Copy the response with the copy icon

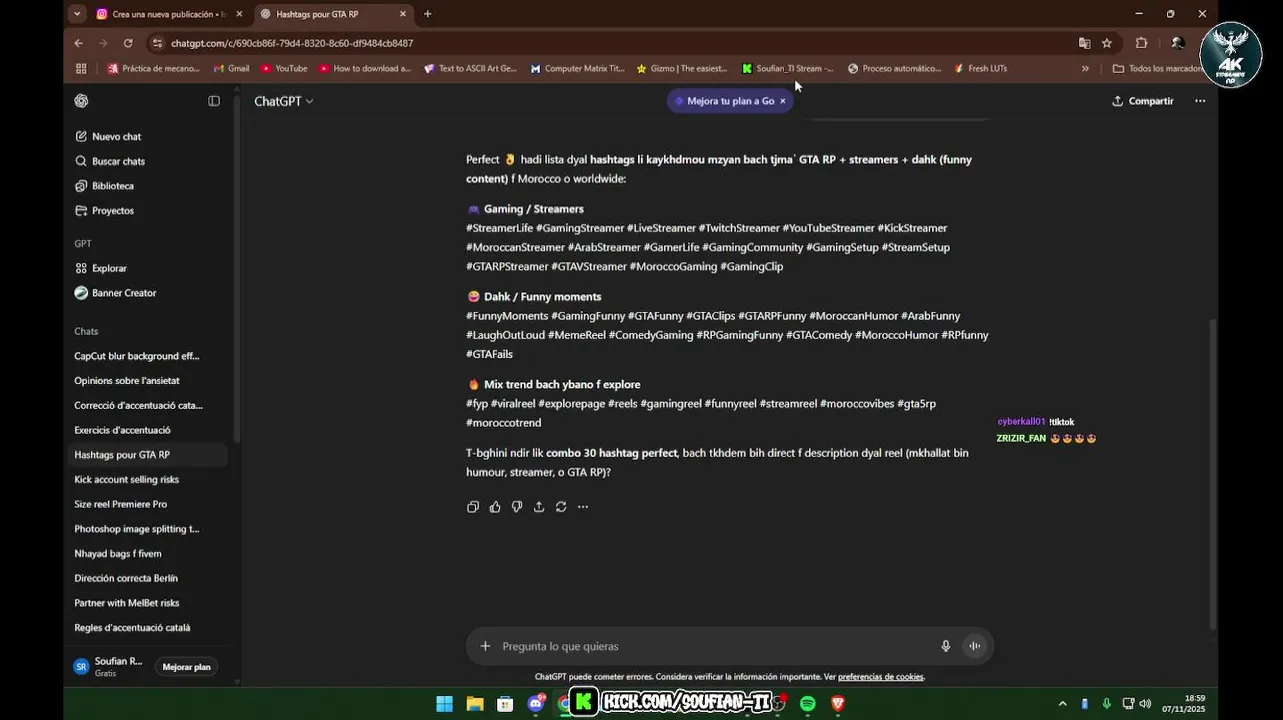click(473, 507)
